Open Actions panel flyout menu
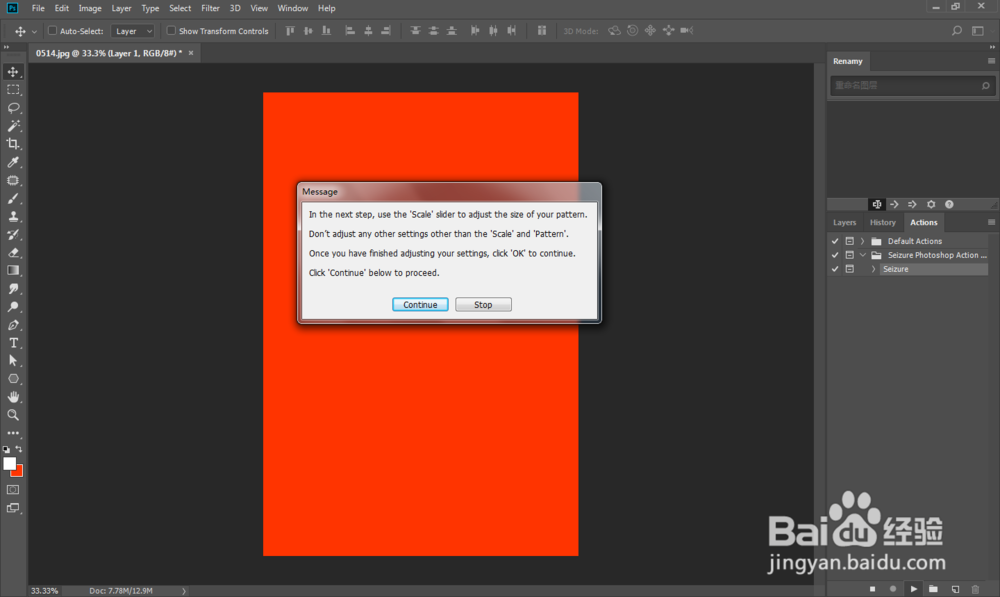 (991, 222)
